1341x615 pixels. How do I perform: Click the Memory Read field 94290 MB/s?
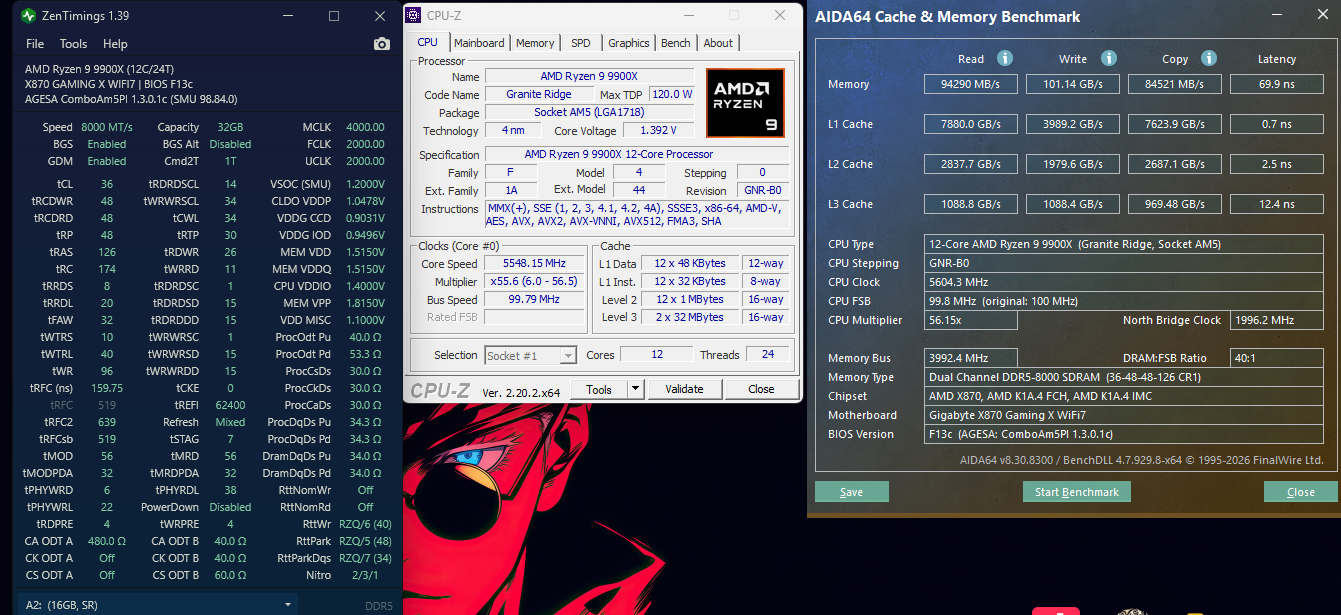[970, 84]
